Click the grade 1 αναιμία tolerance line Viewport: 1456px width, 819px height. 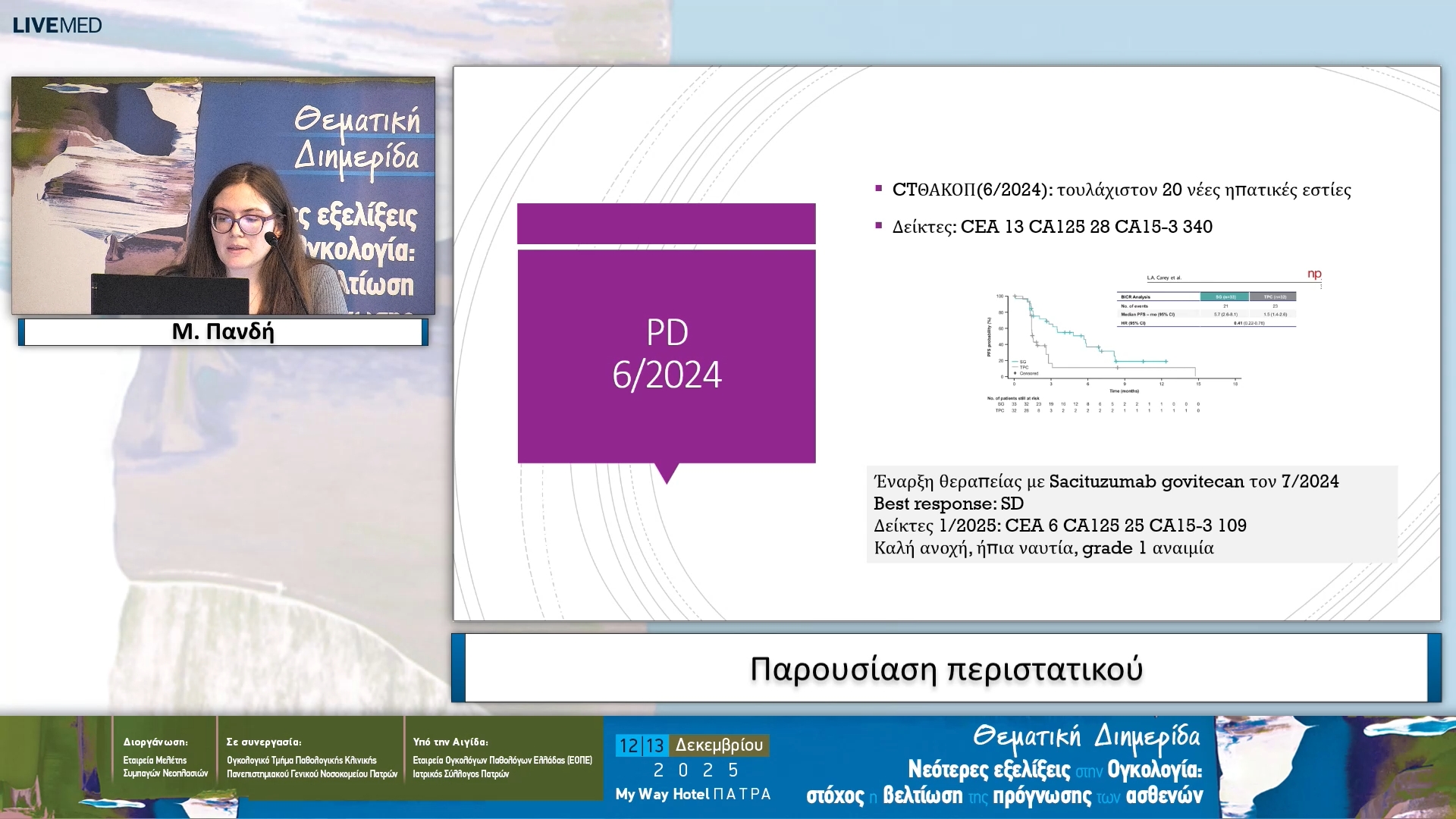(x=1043, y=548)
